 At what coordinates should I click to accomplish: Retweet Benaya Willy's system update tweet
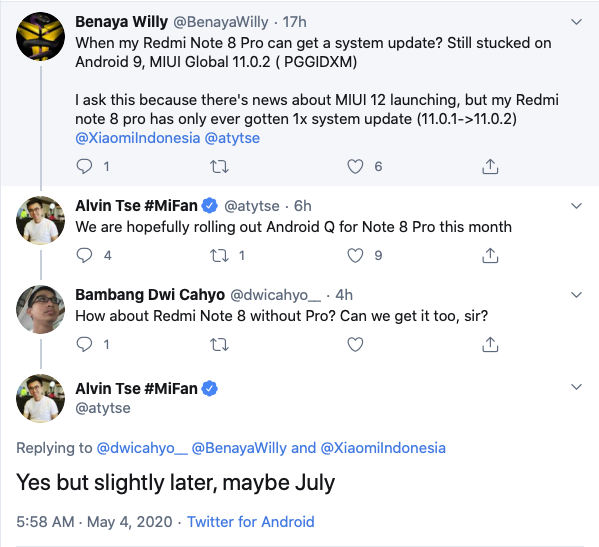coord(219,167)
